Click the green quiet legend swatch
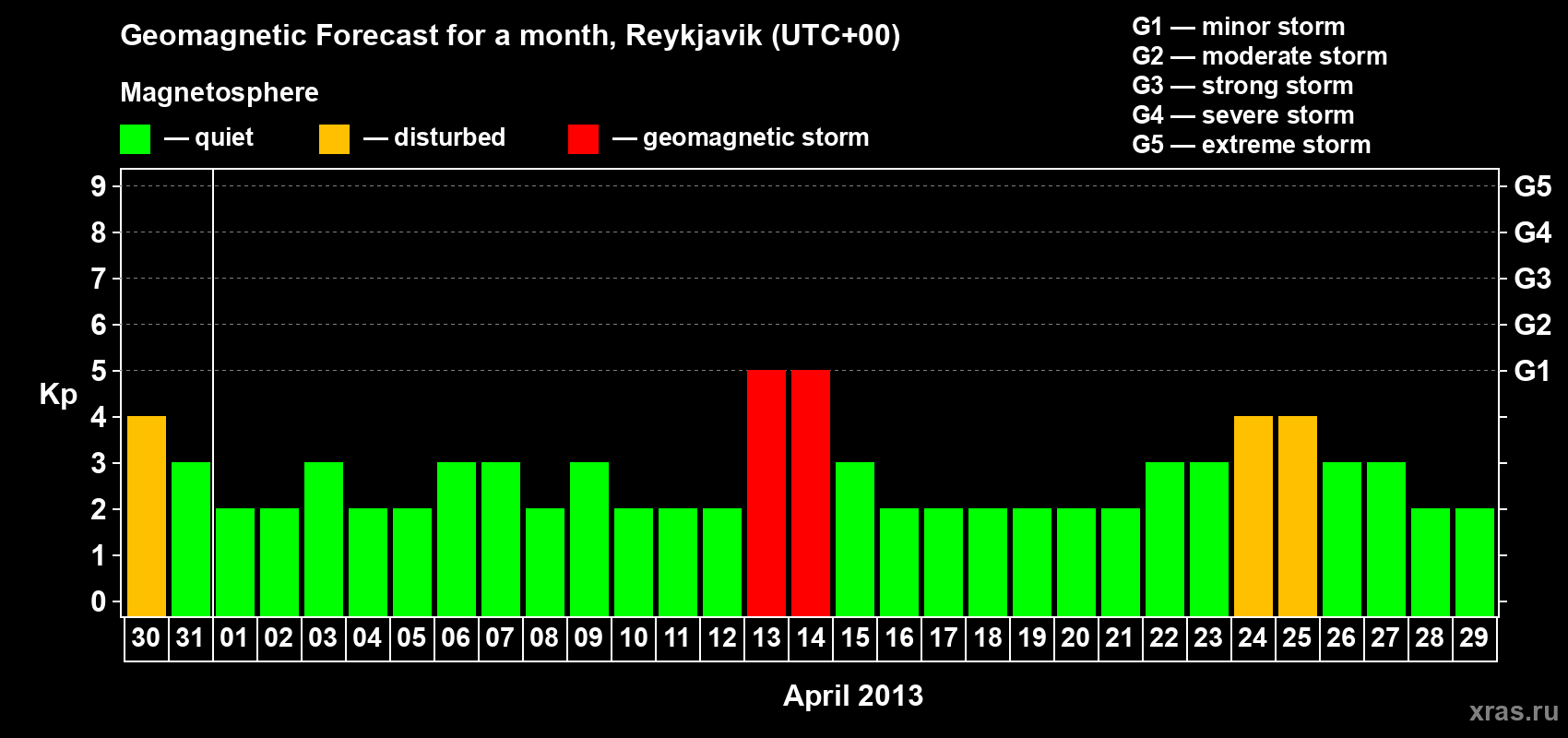The height and width of the screenshot is (738, 1568). tap(135, 139)
